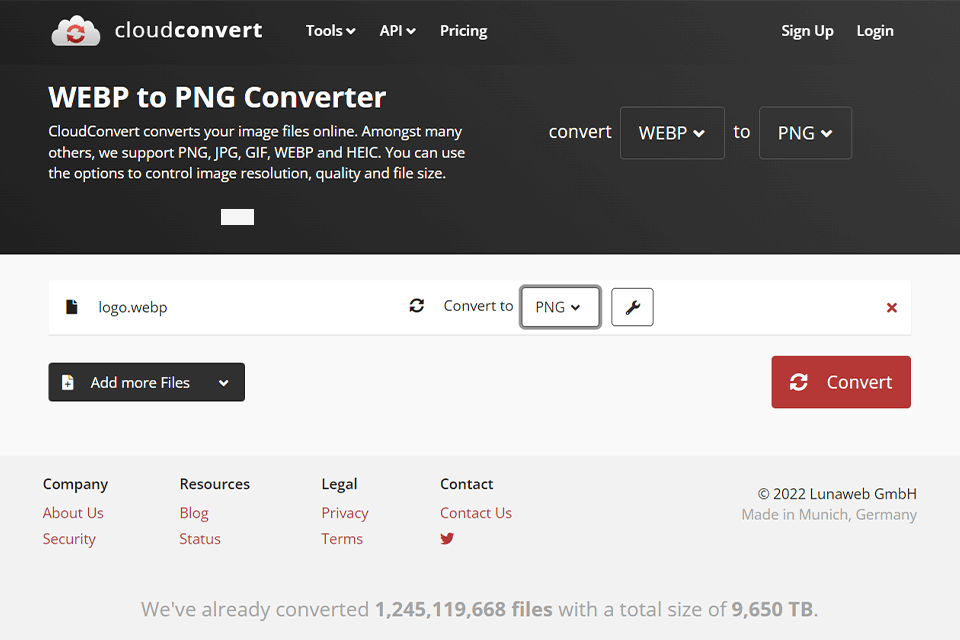Check the Status page link
This screenshot has width=960, height=640.
click(200, 539)
